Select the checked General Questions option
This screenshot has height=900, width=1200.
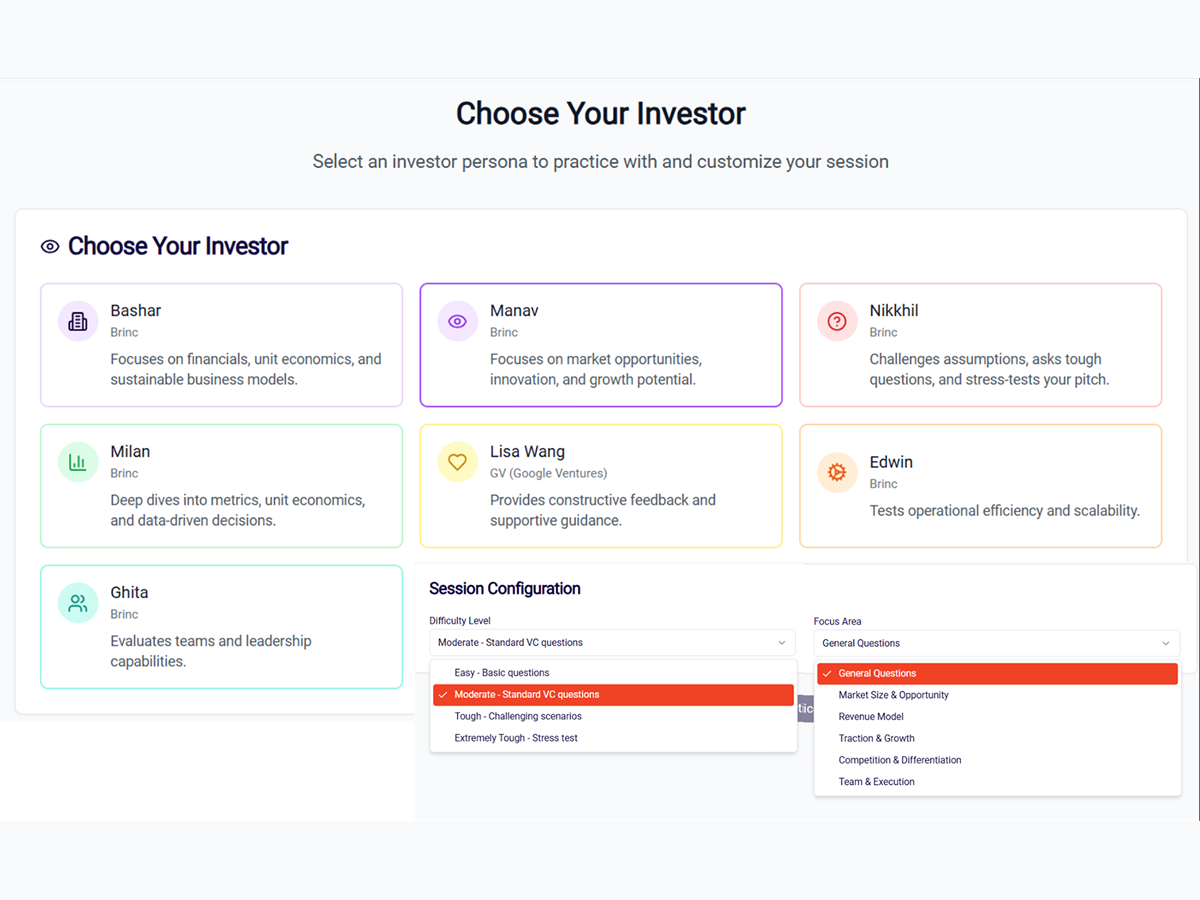(997, 674)
